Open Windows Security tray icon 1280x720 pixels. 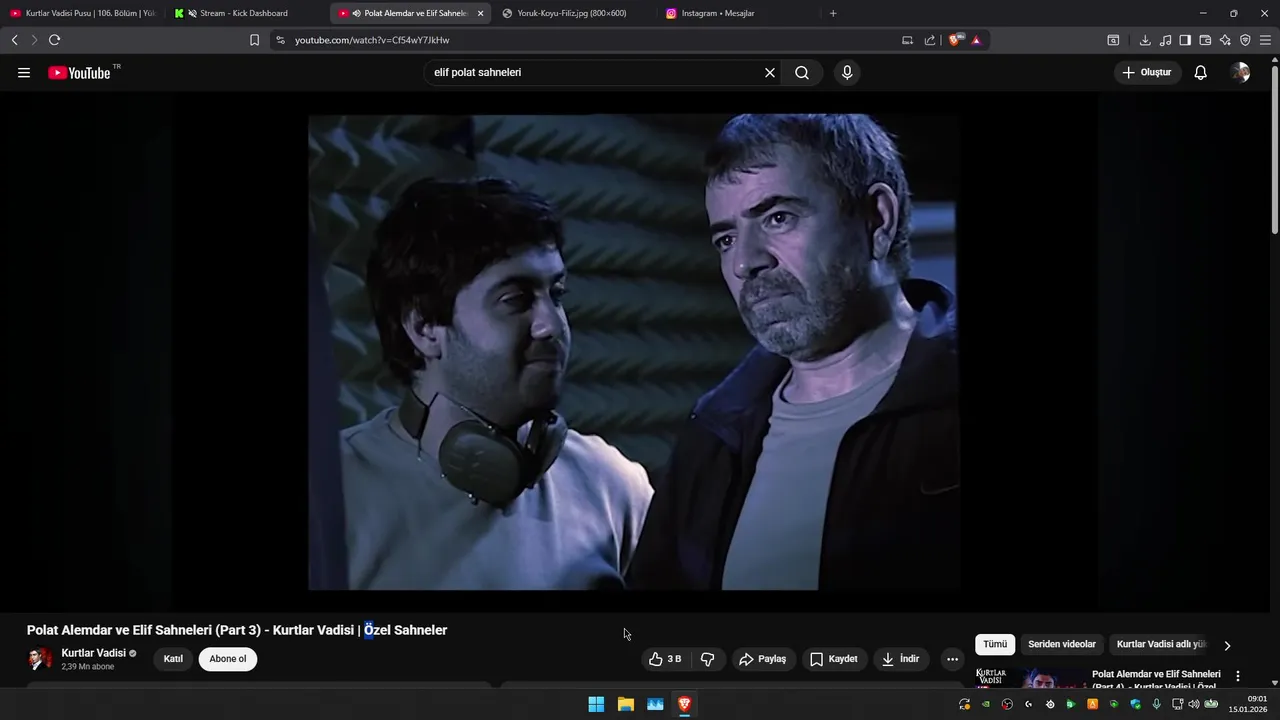(x=1135, y=704)
